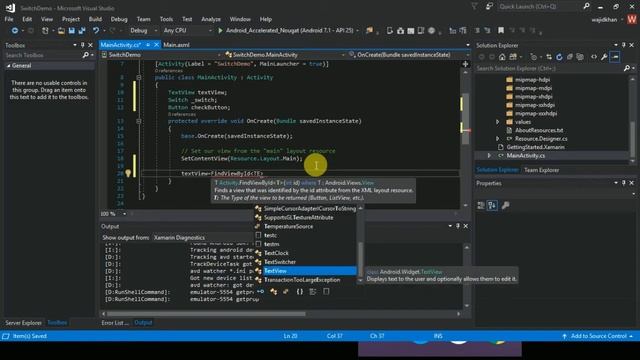Click the bookmark icon in main toolbar

pos(501,31)
